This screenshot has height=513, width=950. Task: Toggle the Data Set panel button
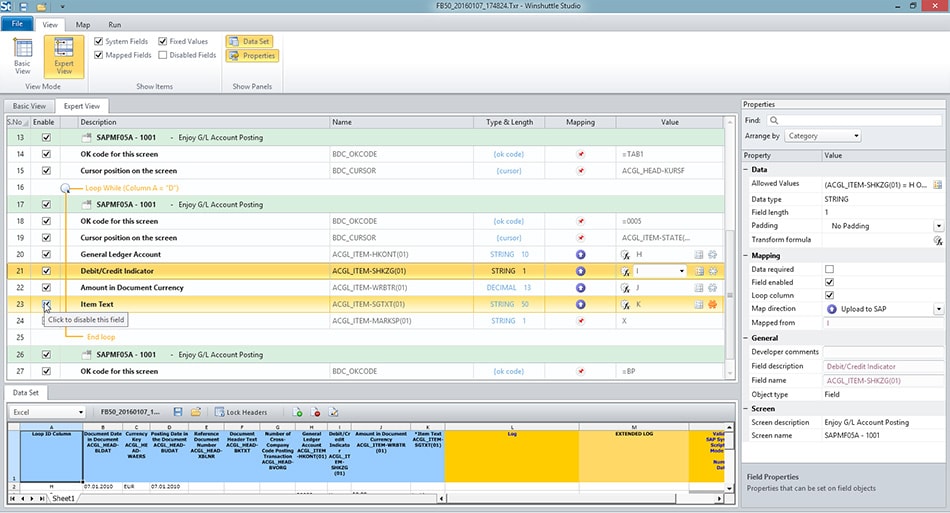pos(250,41)
